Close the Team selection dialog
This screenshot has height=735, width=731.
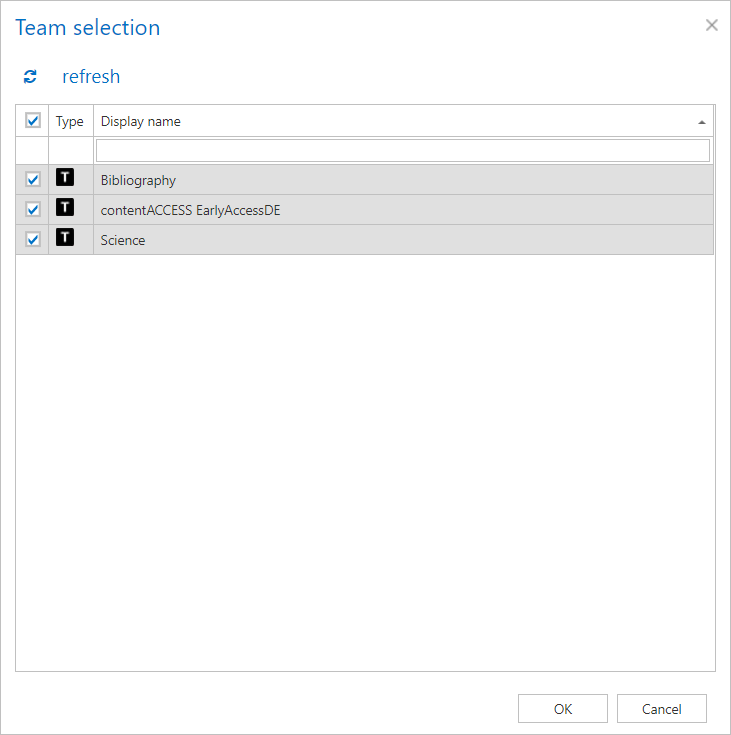point(712,26)
